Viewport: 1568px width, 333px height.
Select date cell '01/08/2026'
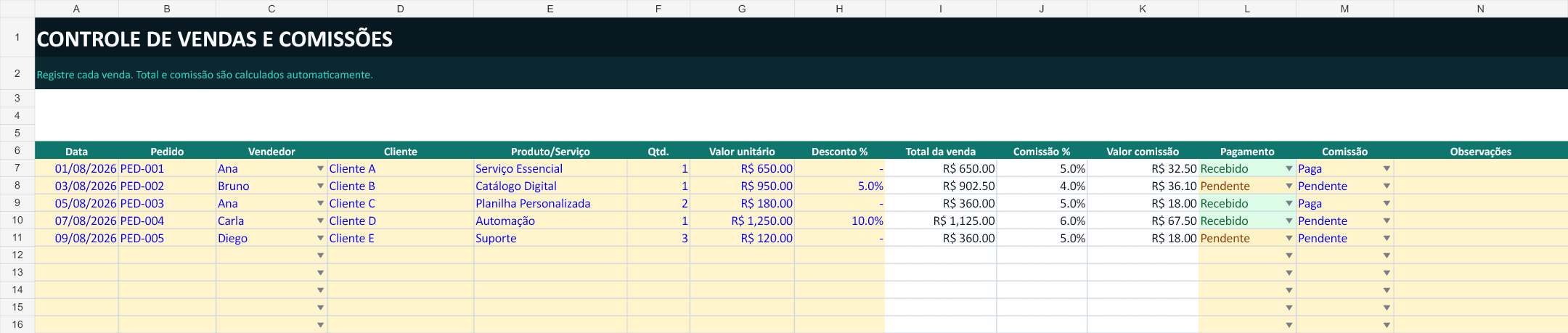coord(76,168)
